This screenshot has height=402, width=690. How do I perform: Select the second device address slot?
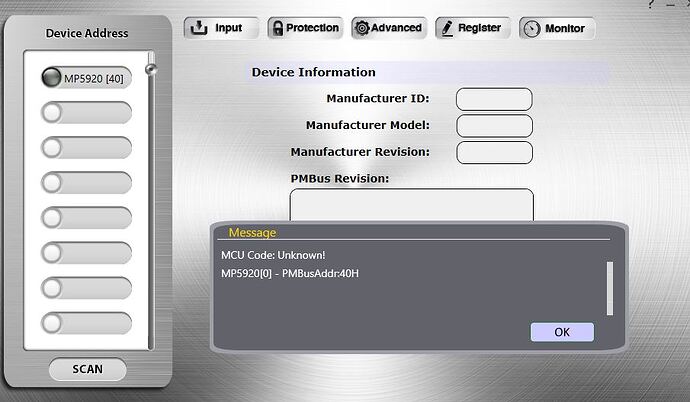coord(87,113)
